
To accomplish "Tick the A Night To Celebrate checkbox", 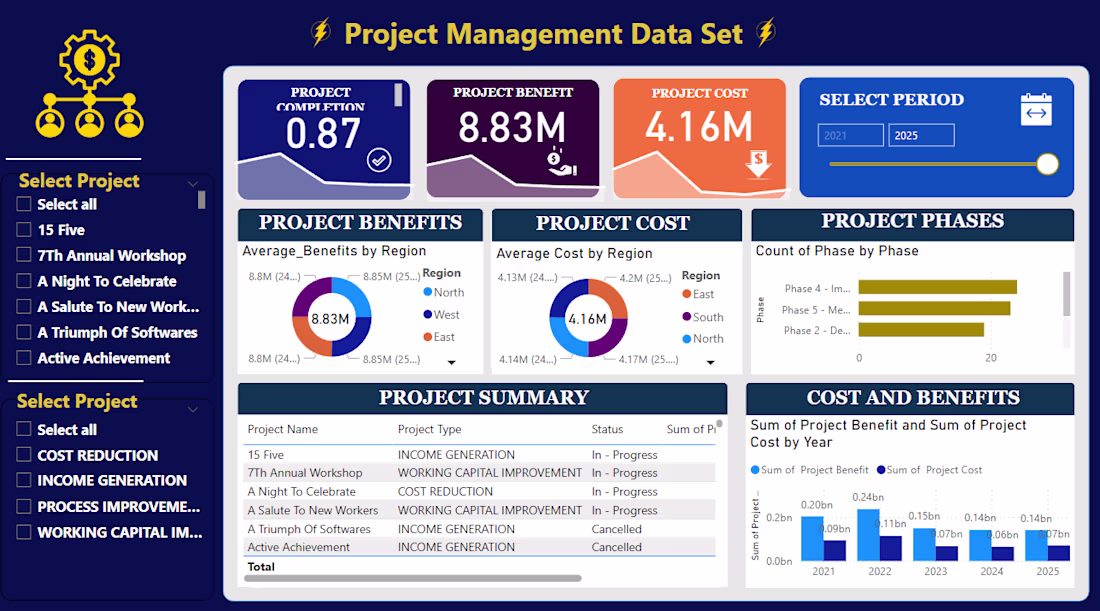I will [24, 281].
